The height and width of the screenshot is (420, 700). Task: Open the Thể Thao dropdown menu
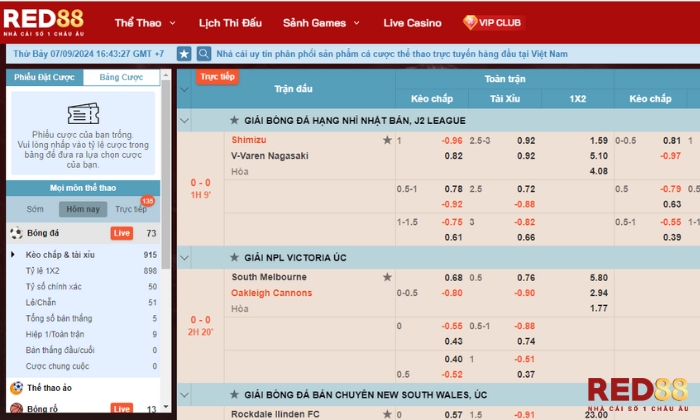click(145, 23)
